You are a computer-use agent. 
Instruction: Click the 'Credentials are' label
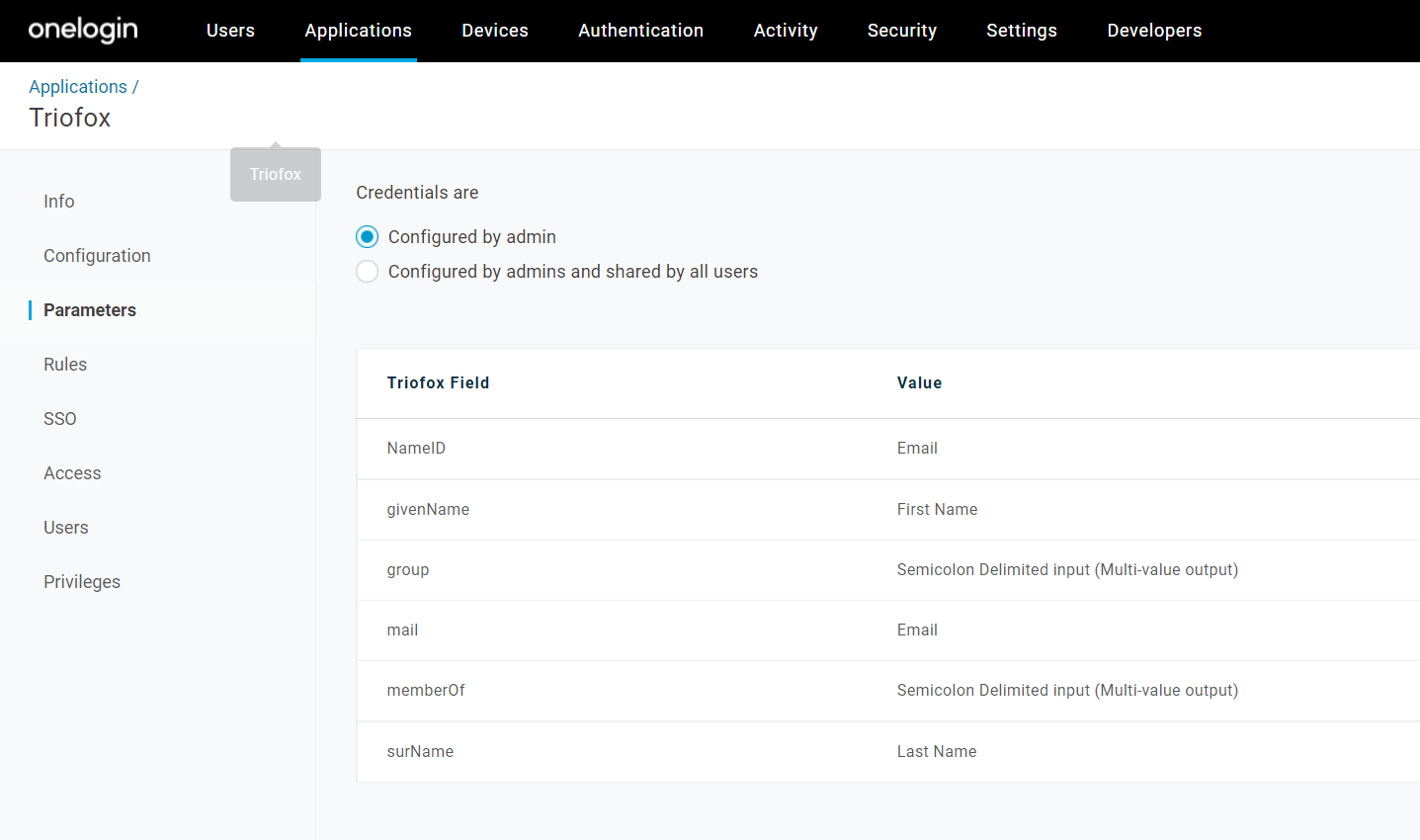[417, 193]
